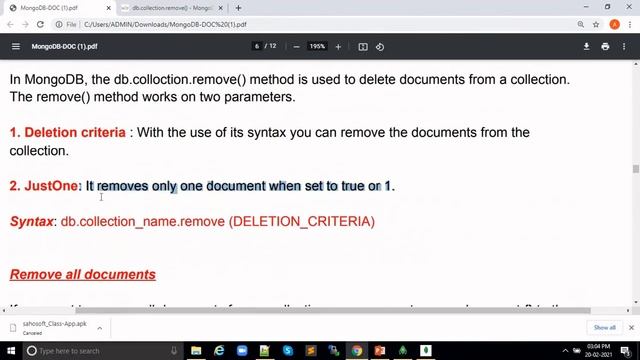Print the PDF document
640x360 pixels.
point(605,47)
